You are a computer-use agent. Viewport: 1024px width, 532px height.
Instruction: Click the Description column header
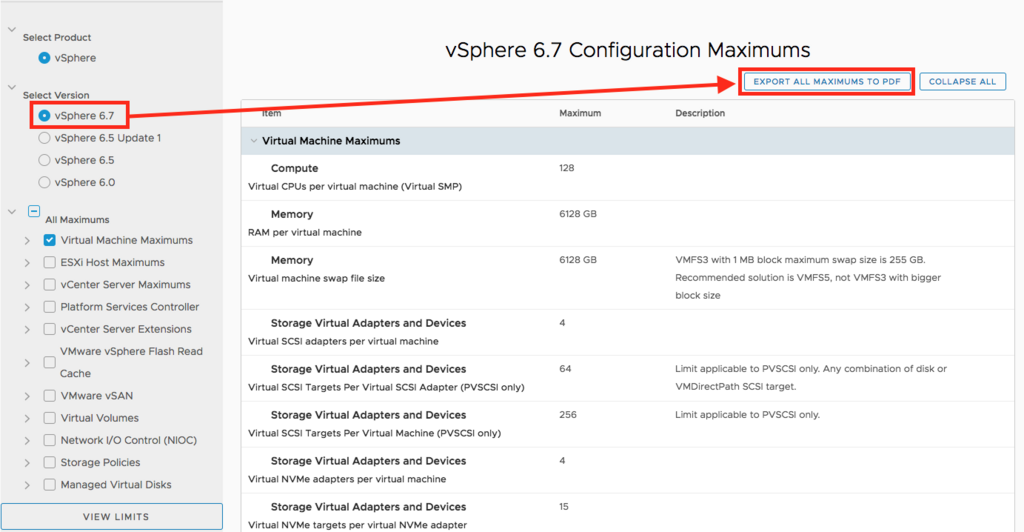[x=700, y=113]
